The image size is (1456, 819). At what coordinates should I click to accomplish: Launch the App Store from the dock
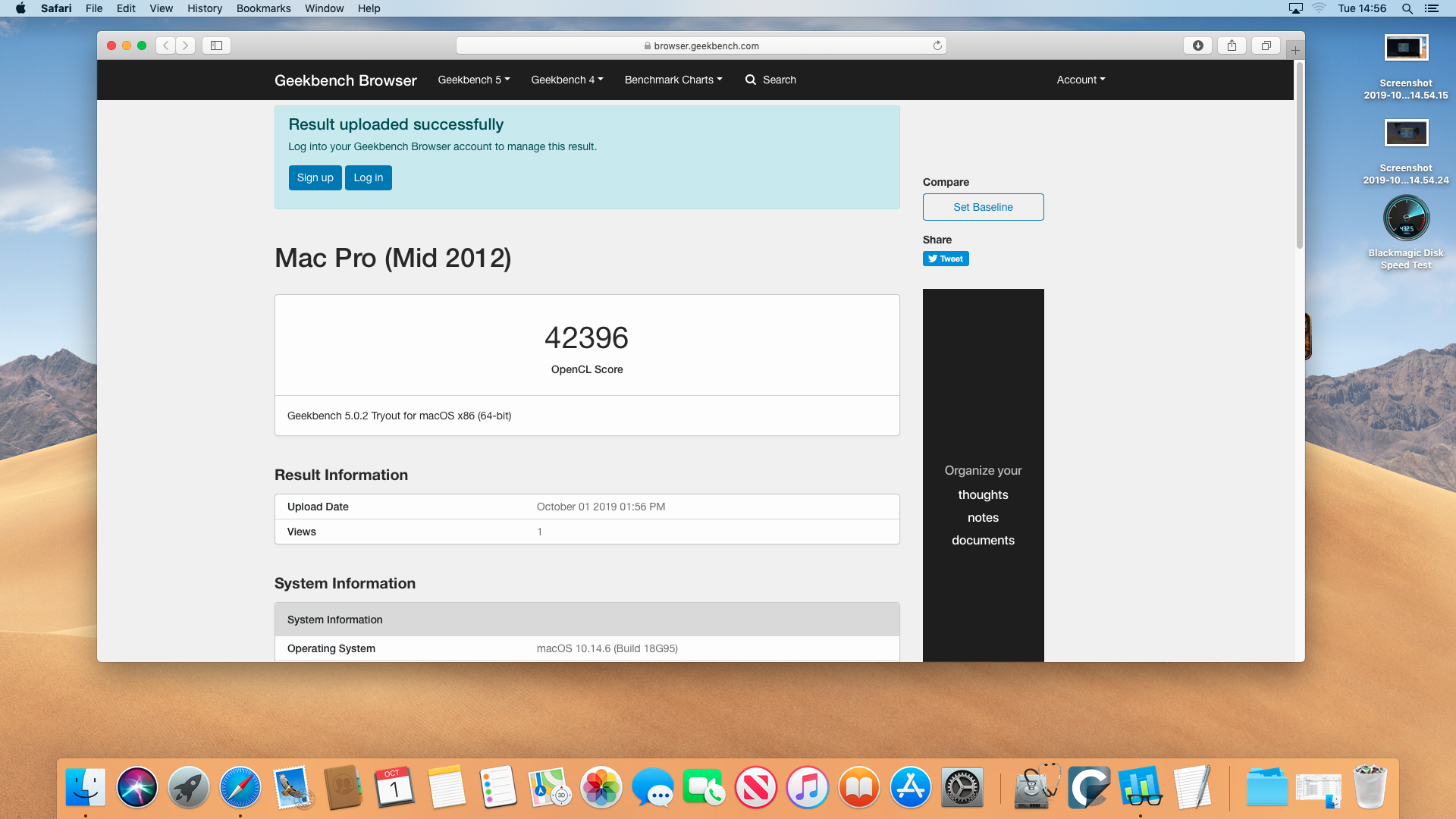coord(910,787)
